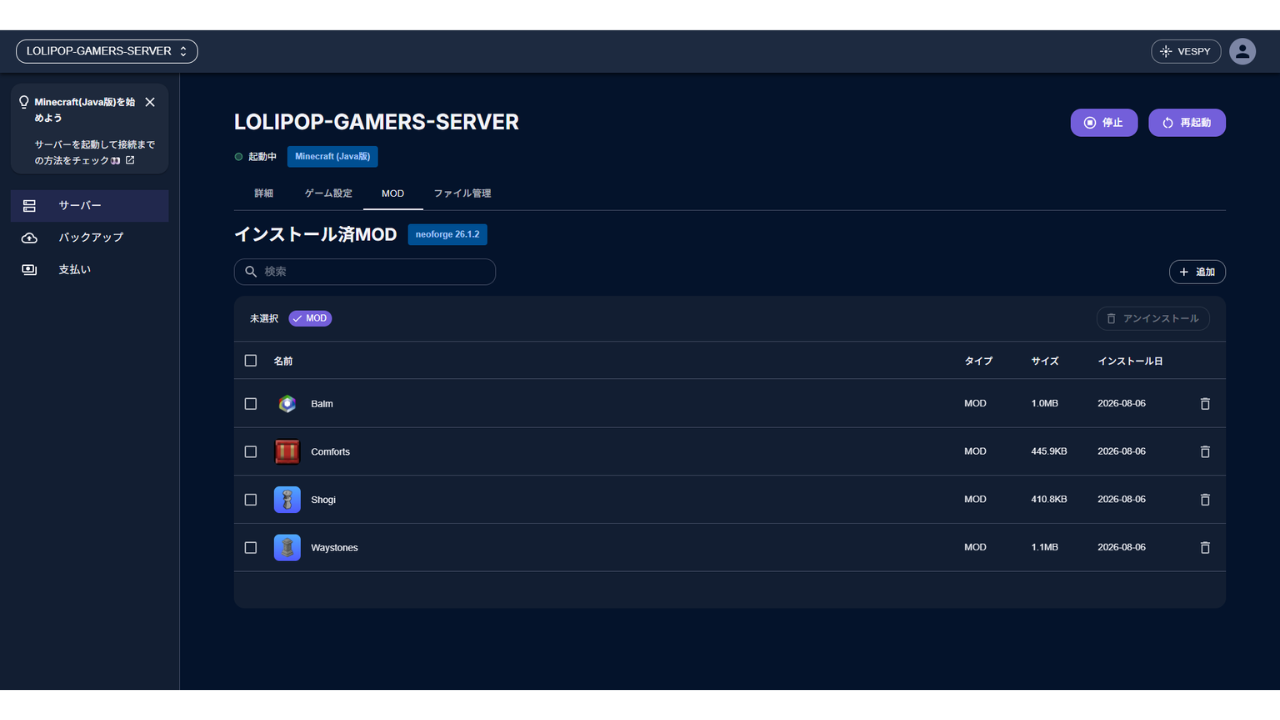Click the Waystones mod icon
This screenshot has width=1280, height=720.
(x=287, y=548)
